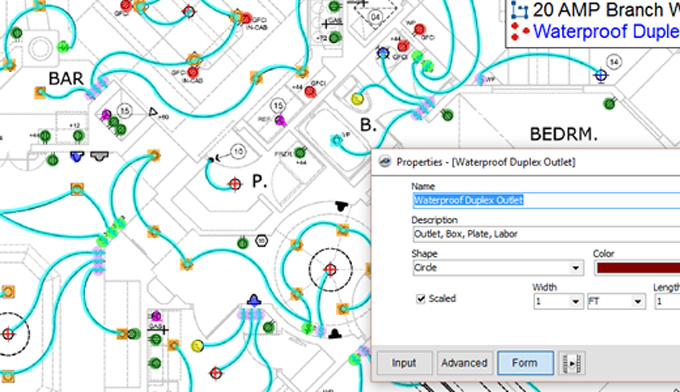Click the Length value field

(667, 301)
